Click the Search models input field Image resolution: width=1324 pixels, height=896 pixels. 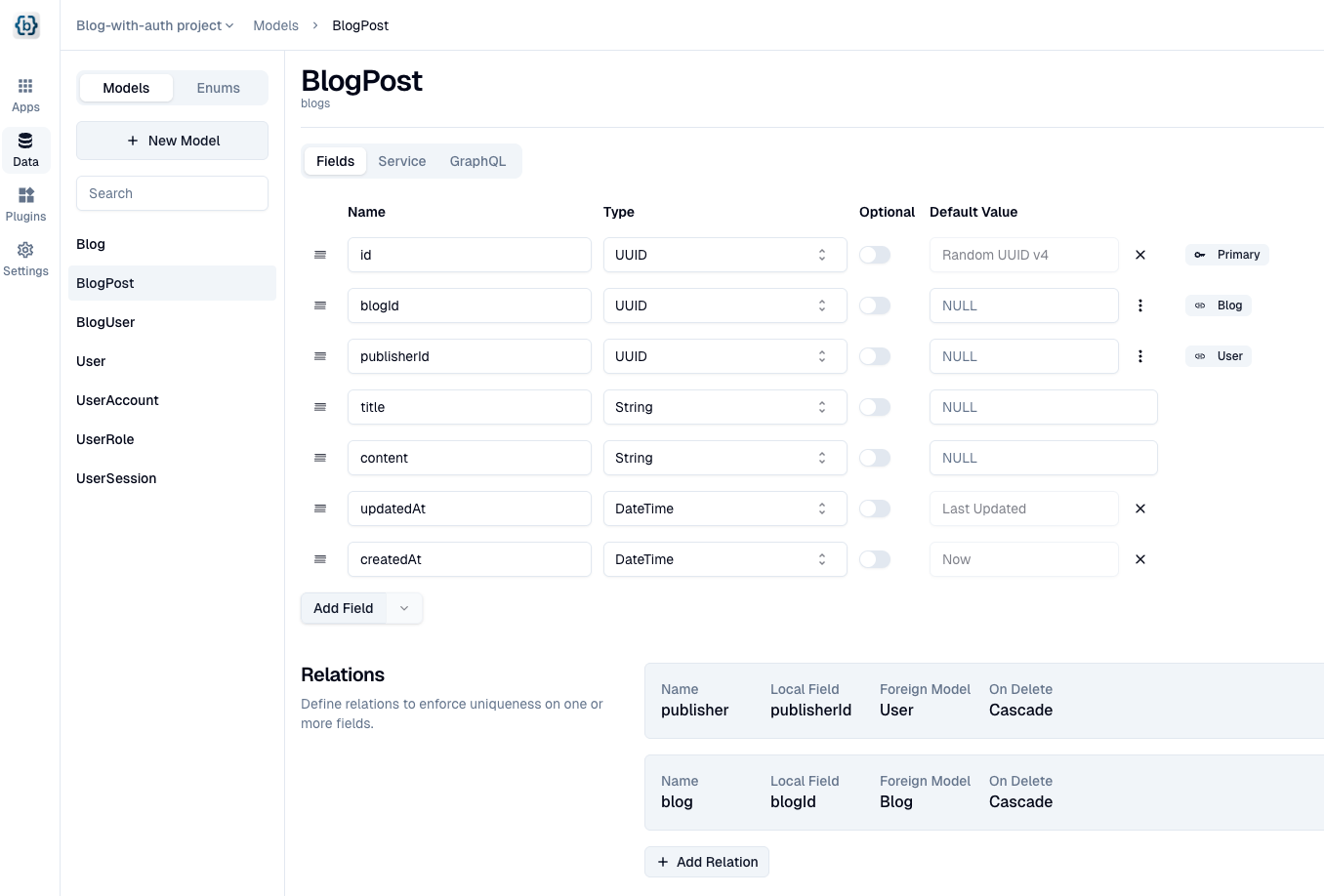pos(172,193)
